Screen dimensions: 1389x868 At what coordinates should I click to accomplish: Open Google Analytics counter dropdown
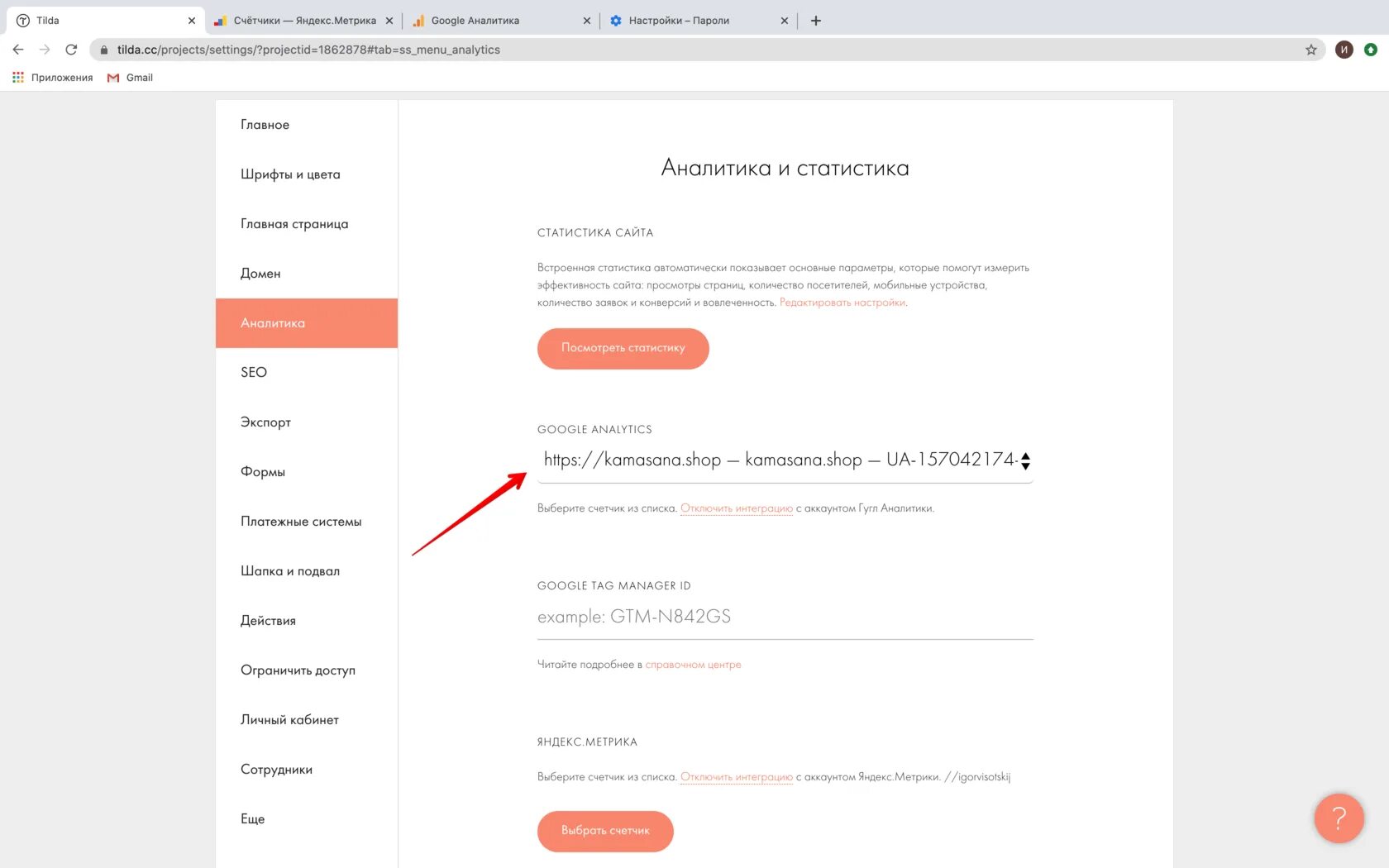point(785,460)
